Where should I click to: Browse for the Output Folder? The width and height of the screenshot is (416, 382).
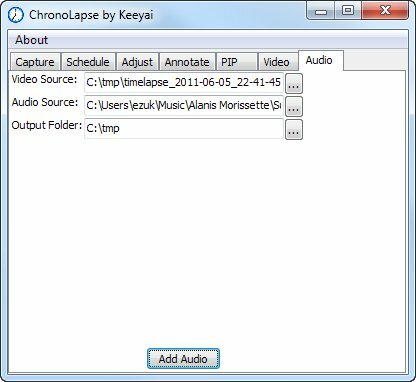tap(294, 129)
